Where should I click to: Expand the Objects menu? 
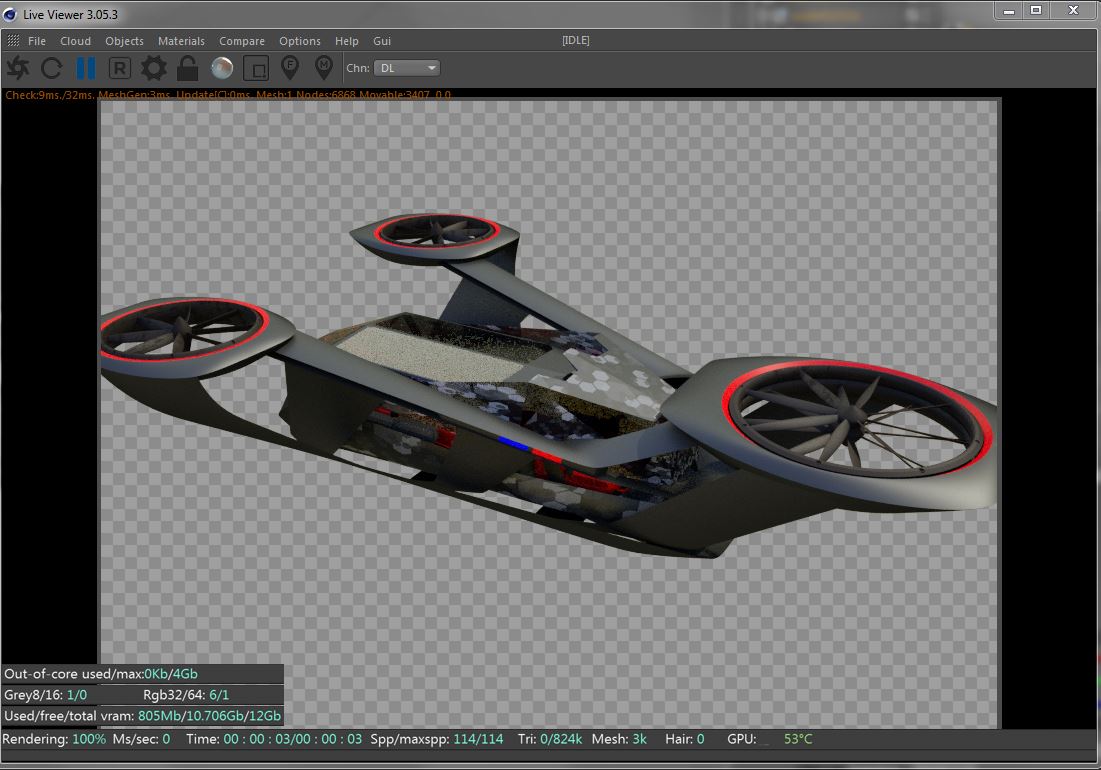[x=124, y=41]
